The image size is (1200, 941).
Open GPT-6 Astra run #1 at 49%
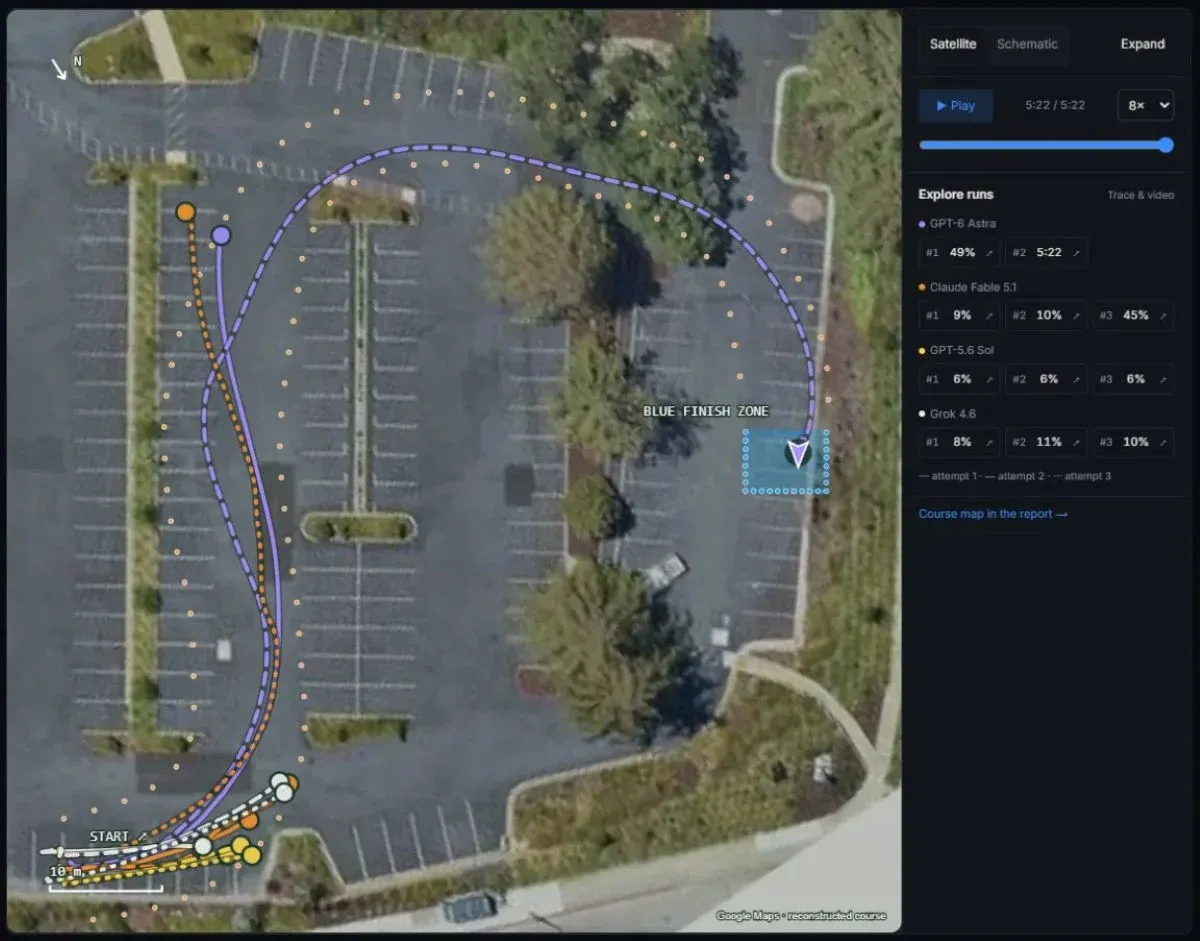pyautogui.click(x=959, y=253)
